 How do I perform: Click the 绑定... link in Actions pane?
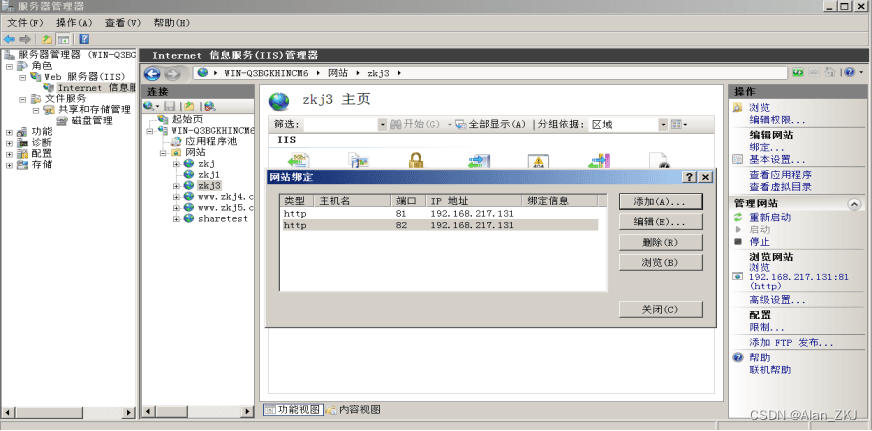(767, 147)
